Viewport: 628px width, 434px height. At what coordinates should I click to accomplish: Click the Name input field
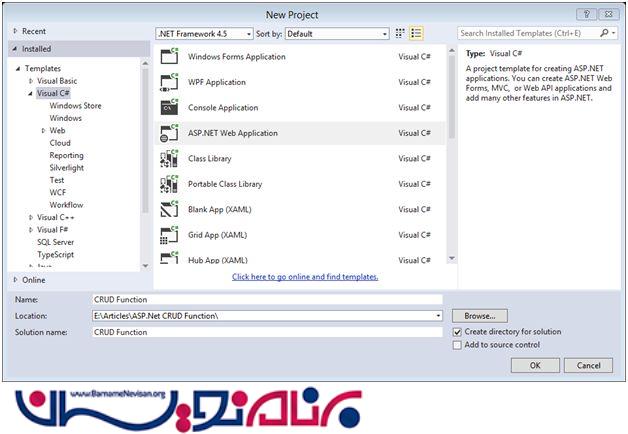pos(267,299)
